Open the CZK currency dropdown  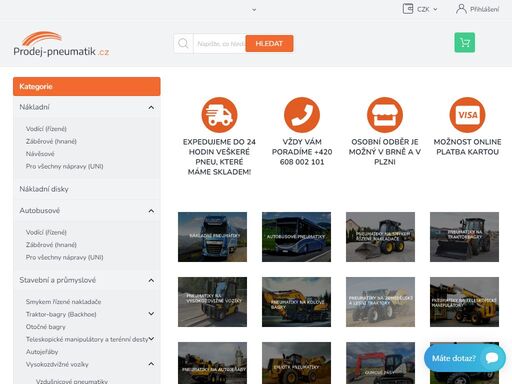point(427,9)
